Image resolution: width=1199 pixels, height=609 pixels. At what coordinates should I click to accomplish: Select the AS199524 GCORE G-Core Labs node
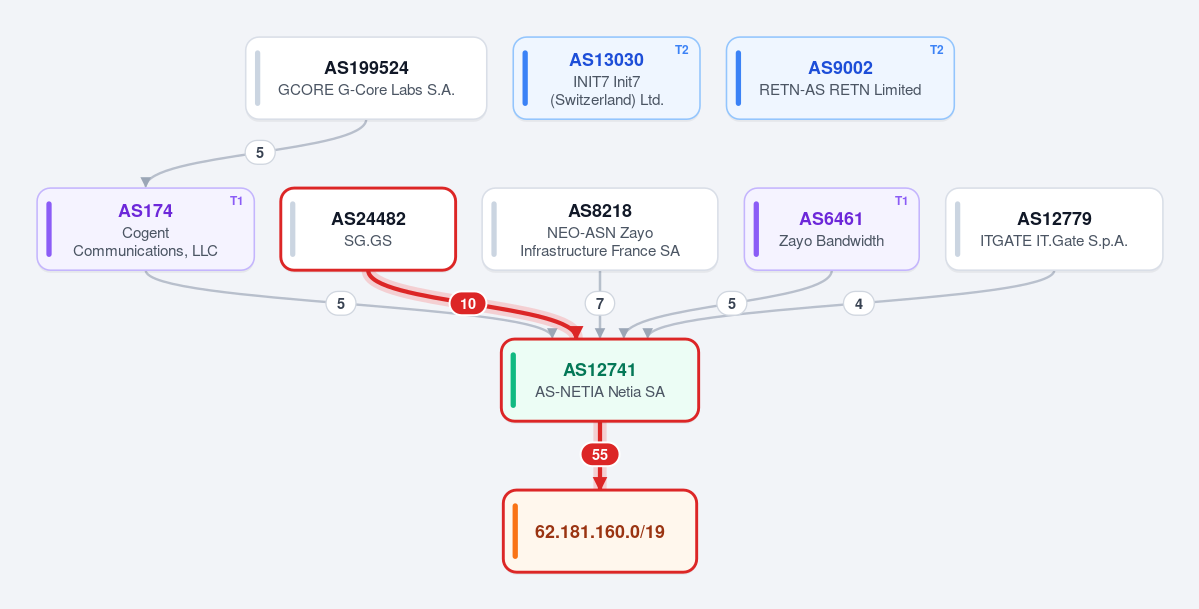tap(366, 78)
